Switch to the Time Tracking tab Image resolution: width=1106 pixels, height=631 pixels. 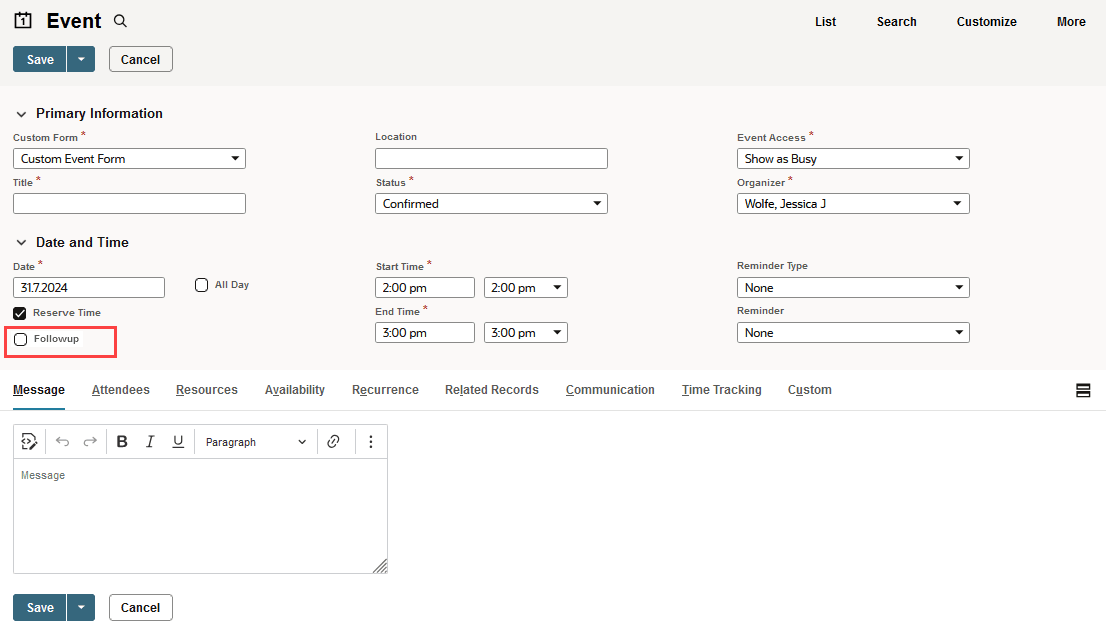pos(722,390)
